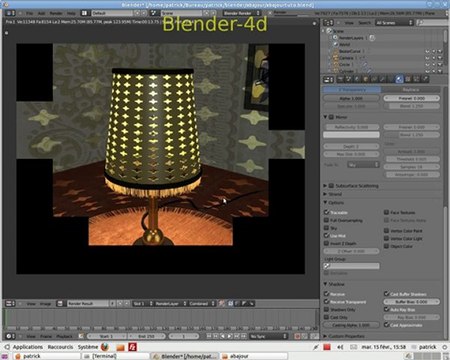
Task: Open the Object Constraints properties tab icon
Action: click(x=374, y=79)
